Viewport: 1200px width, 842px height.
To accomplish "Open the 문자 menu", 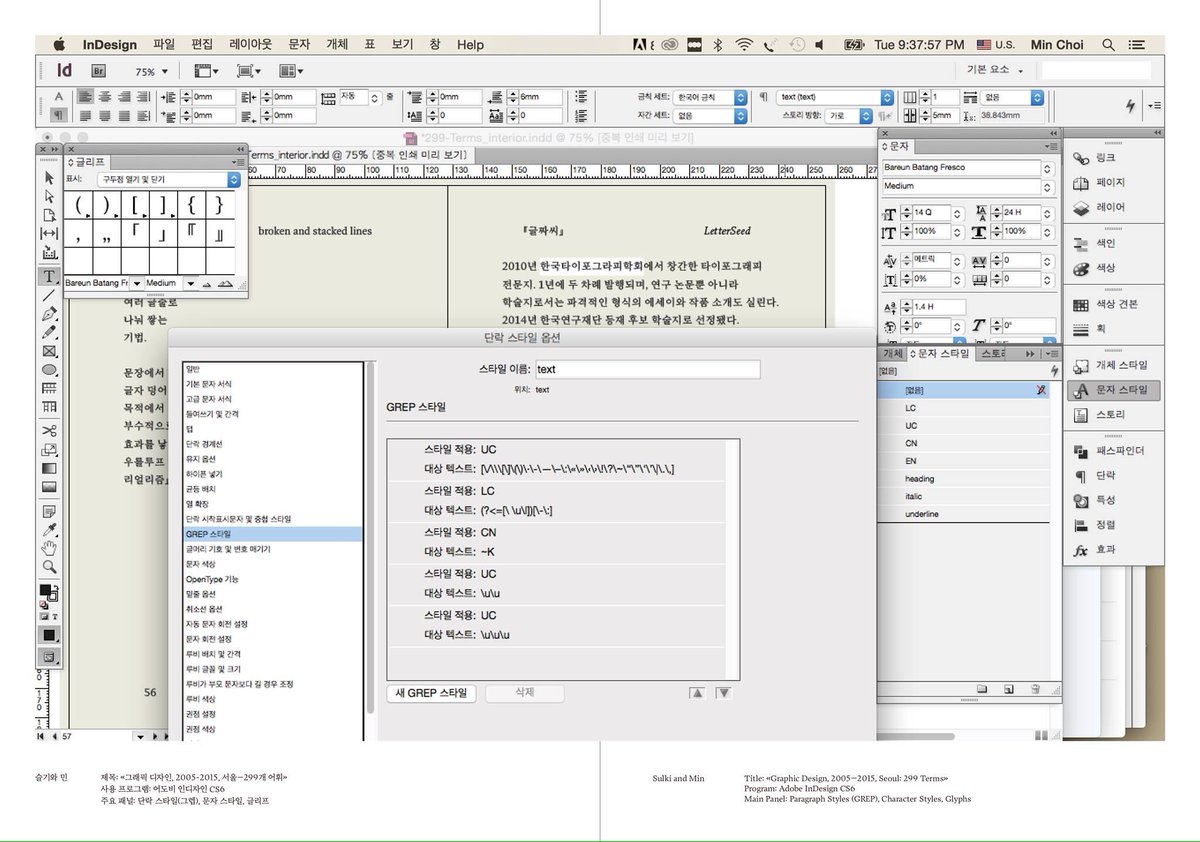I will pyautogui.click(x=299, y=45).
